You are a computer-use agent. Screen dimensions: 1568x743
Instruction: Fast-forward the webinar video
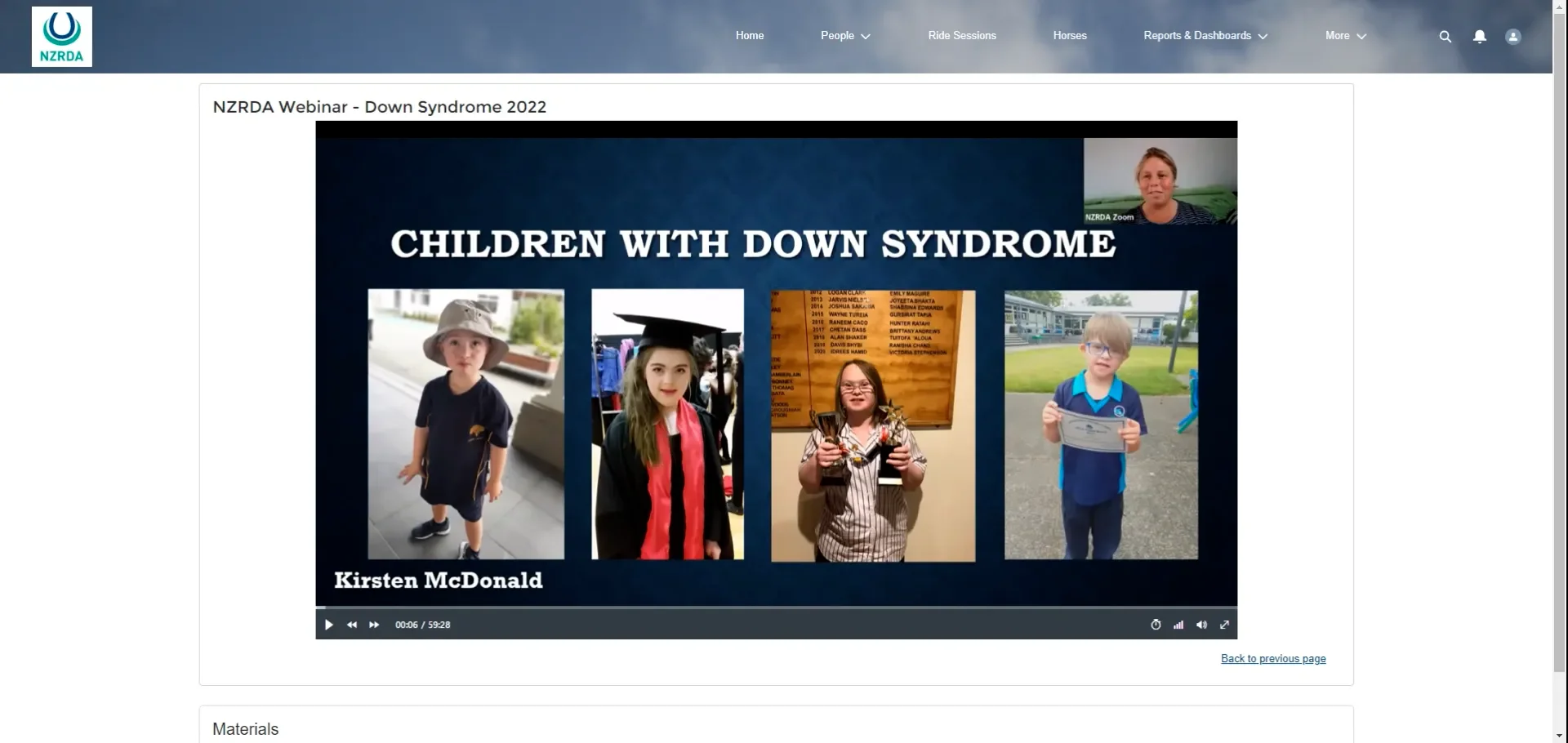pyautogui.click(x=373, y=624)
